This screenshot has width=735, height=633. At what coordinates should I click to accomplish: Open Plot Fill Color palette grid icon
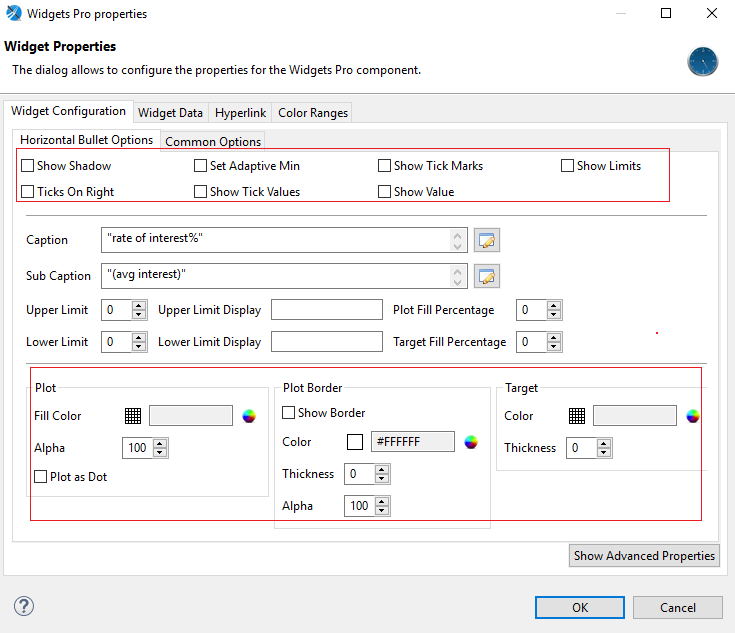(x=133, y=416)
